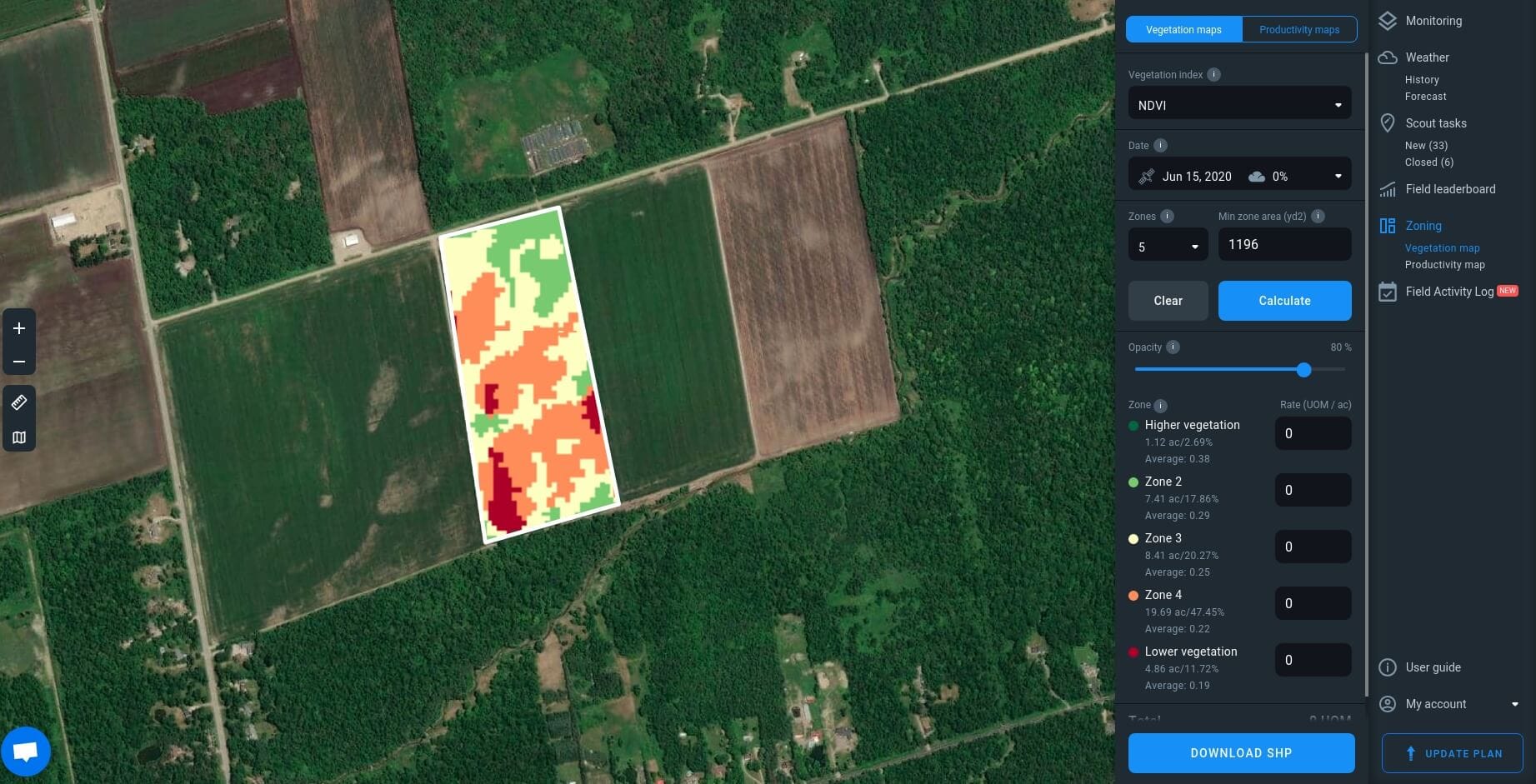Click the Min zone area input field
Viewport: 1536px width, 784px height.
[x=1283, y=244]
